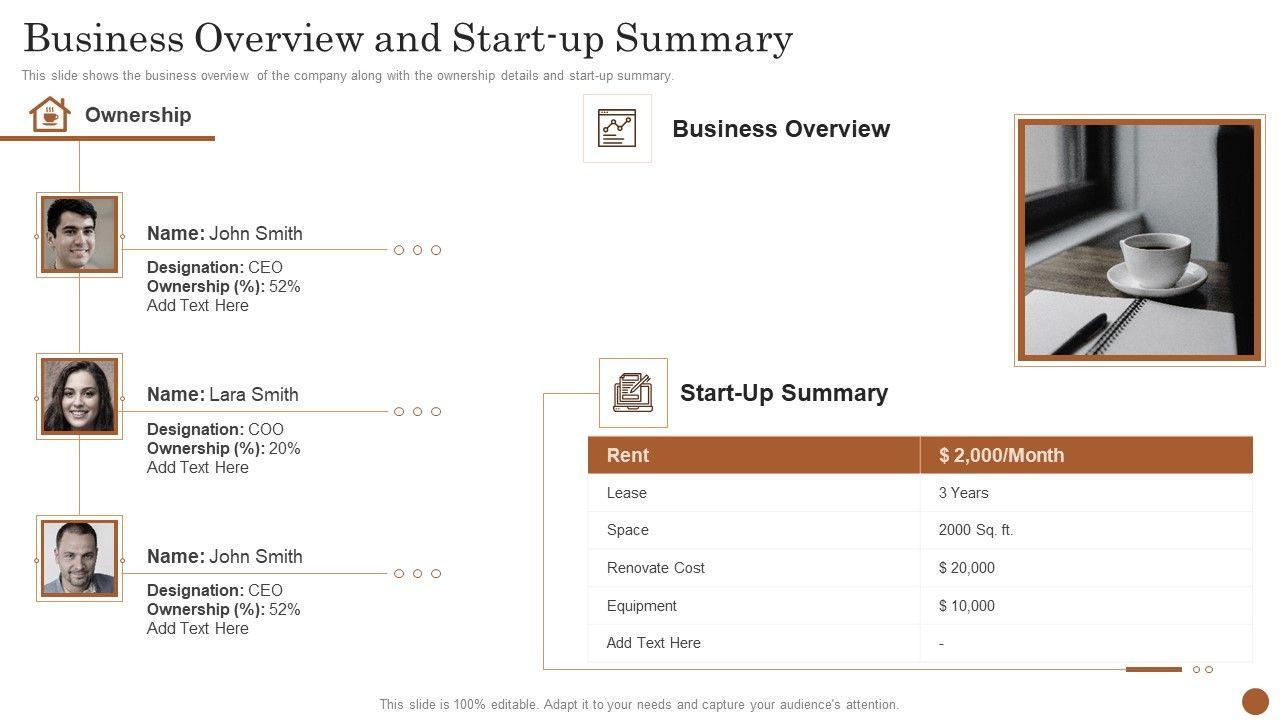The height and width of the screenshot is (720, 1280).
Task: Click the Business Overview chart icon
Action: [x=617, y=128]
